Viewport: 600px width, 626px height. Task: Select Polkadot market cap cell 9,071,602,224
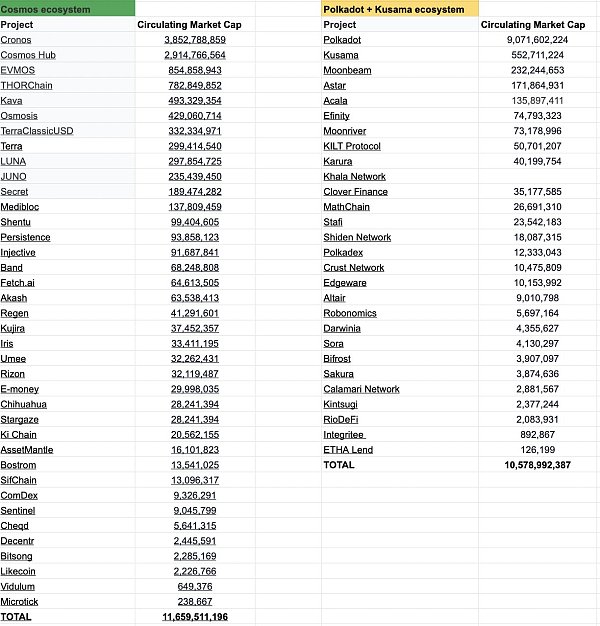[x=533, y=40]
